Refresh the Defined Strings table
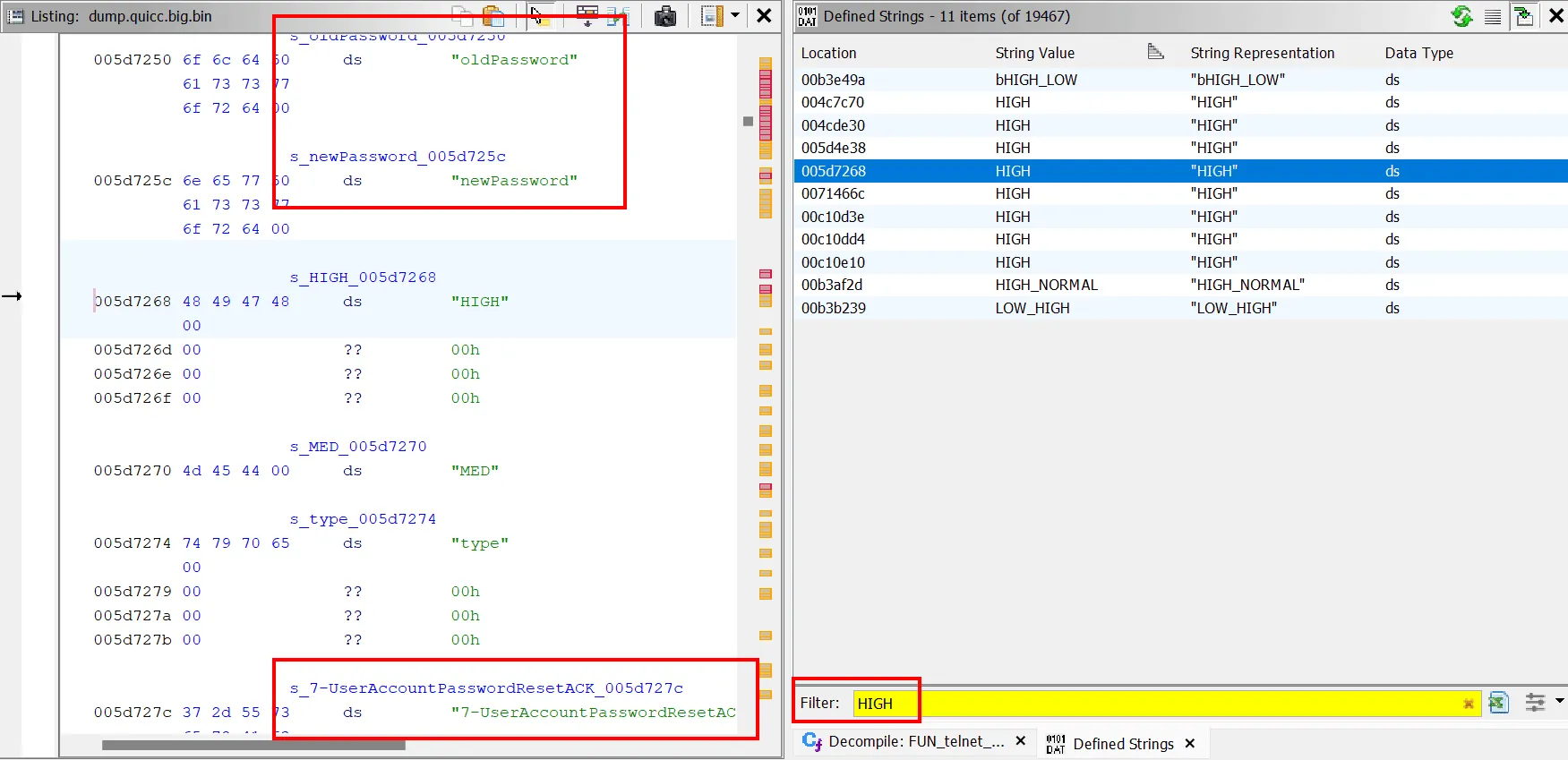Screen dimensions: 1568x760 pyautogui.click(x=1461, y=16)
